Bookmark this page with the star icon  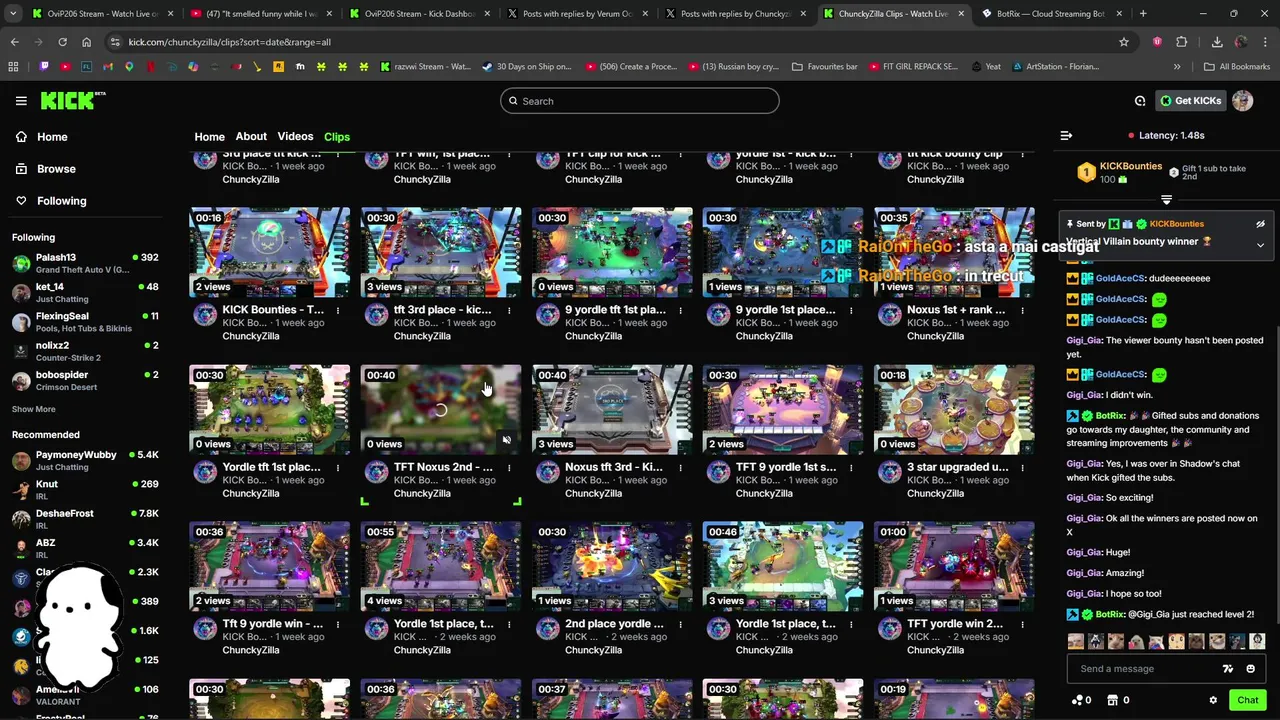(x=1124, y=42)
